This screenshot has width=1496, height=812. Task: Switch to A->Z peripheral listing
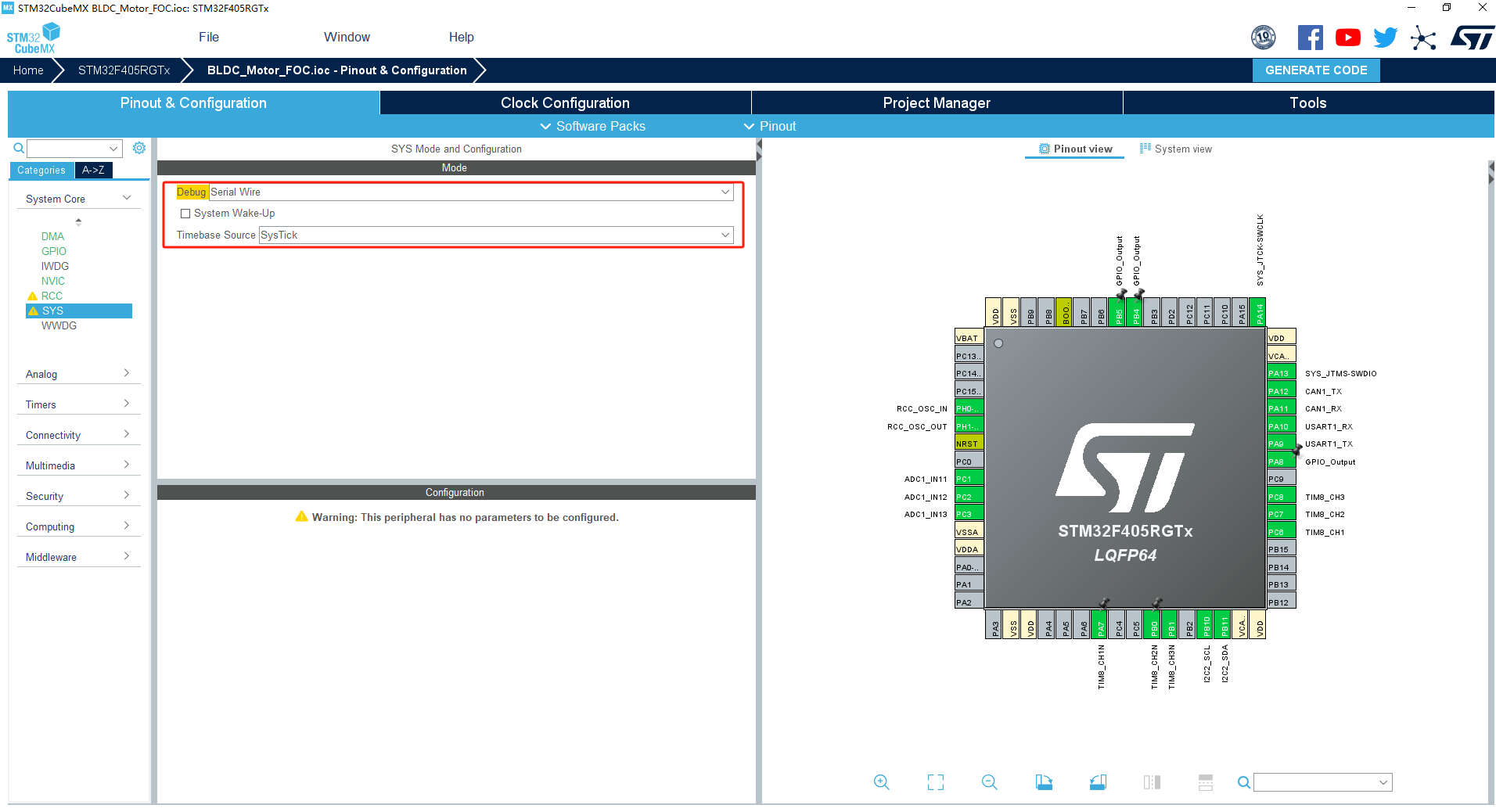coord(94,170)
